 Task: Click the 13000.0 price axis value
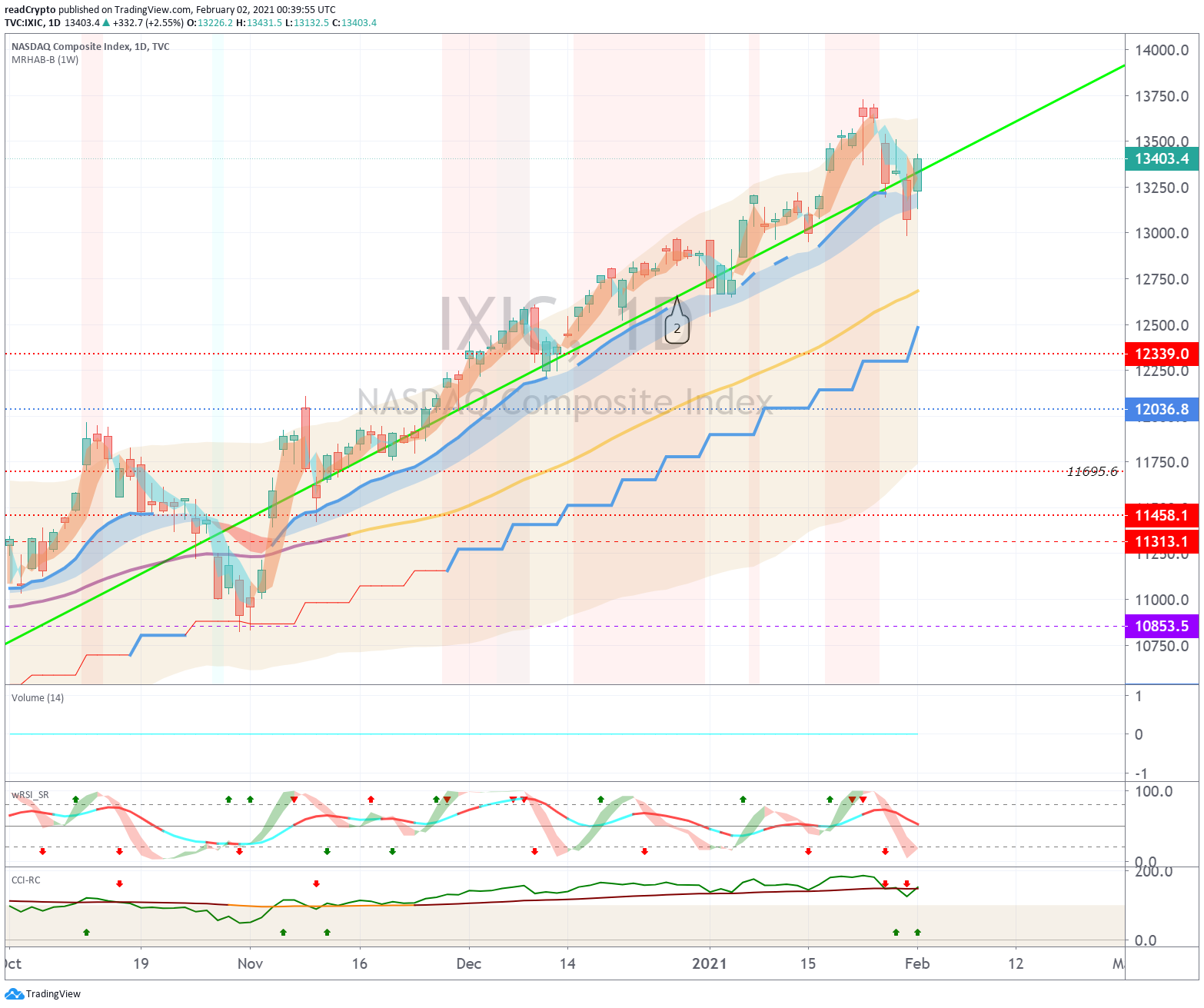click(x=1162, y=234)
